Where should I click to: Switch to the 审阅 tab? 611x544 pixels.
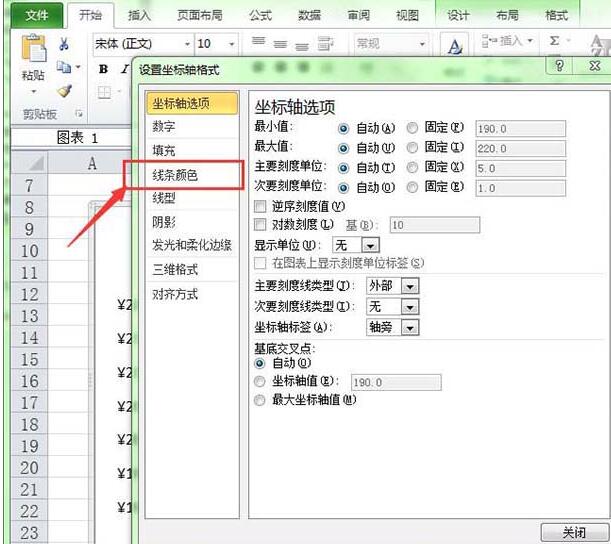(x=358, y=16)
